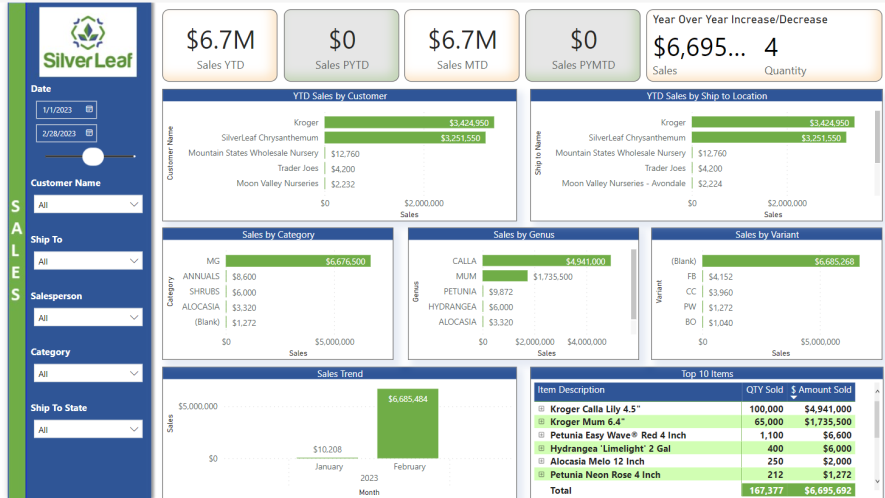This screenshot has height=498, width=885.
Task: Click the BO variant label
Action: (691, 322)
